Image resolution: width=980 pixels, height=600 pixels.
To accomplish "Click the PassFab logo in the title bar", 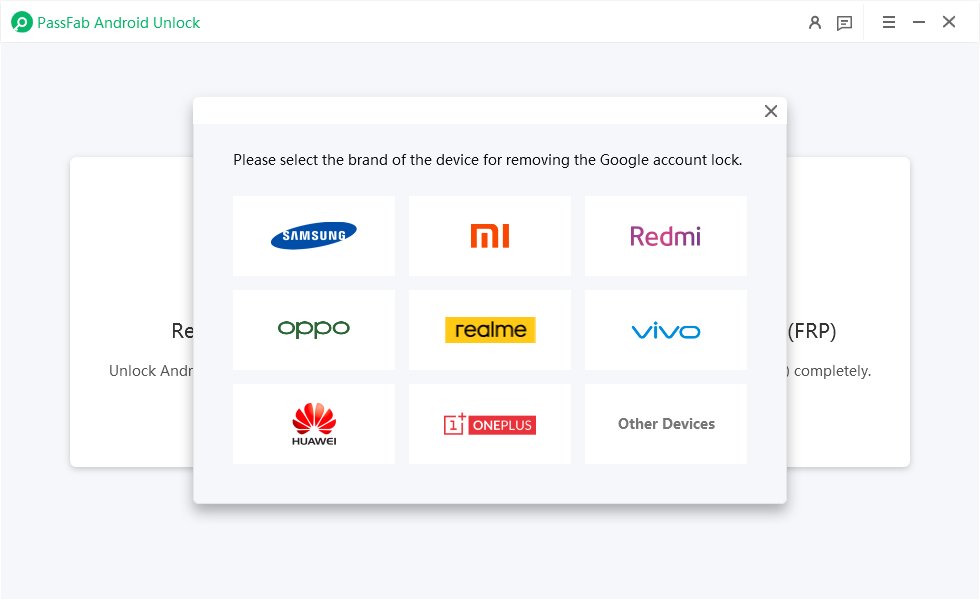I will point(22,21).
